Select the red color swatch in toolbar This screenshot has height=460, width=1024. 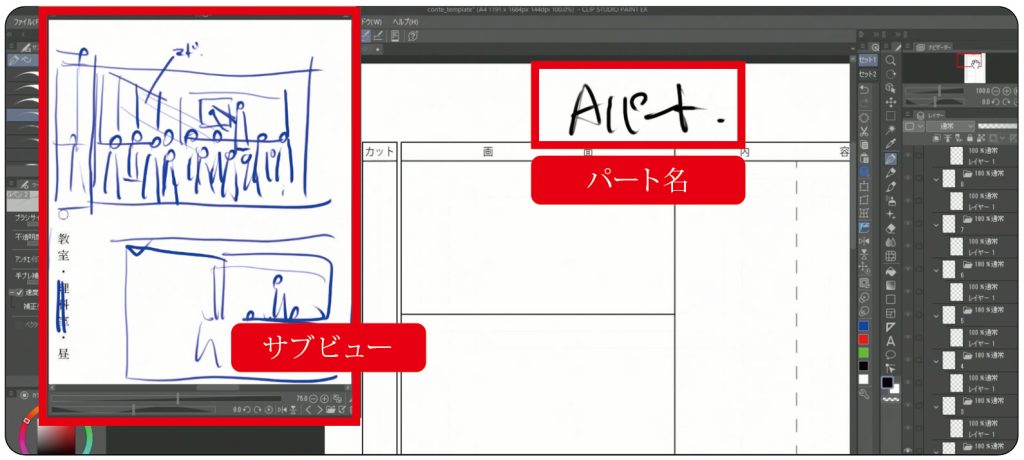point(862,340)
